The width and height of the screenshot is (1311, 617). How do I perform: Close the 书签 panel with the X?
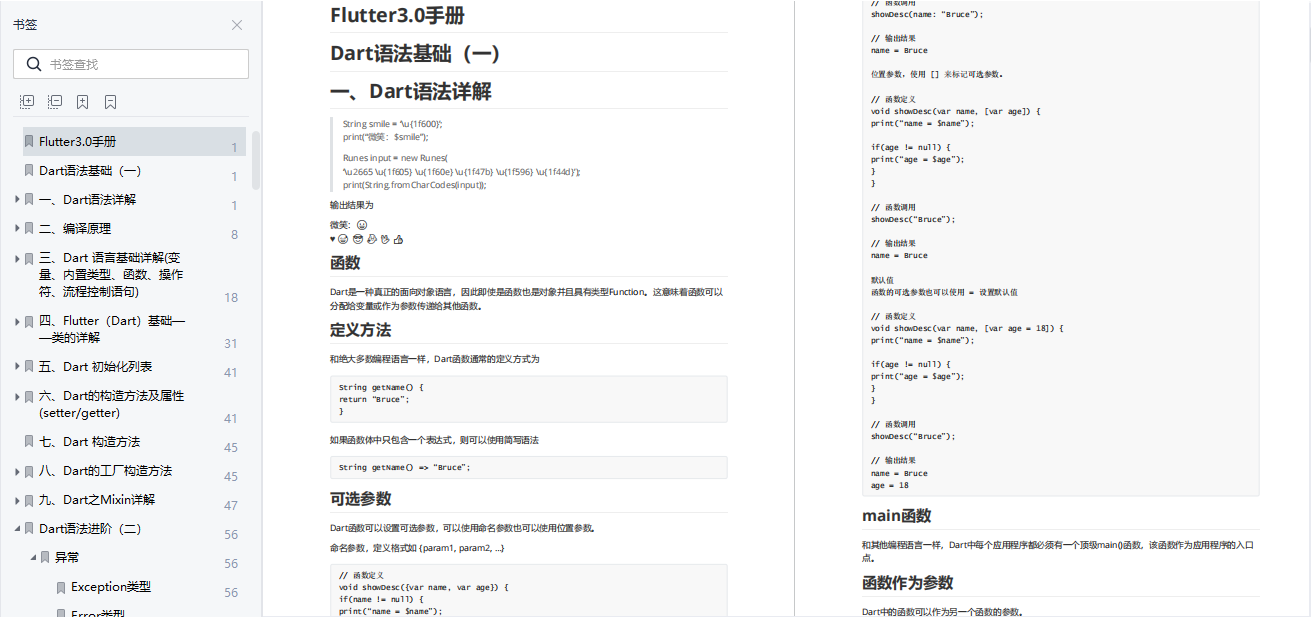tap(237, 25)
